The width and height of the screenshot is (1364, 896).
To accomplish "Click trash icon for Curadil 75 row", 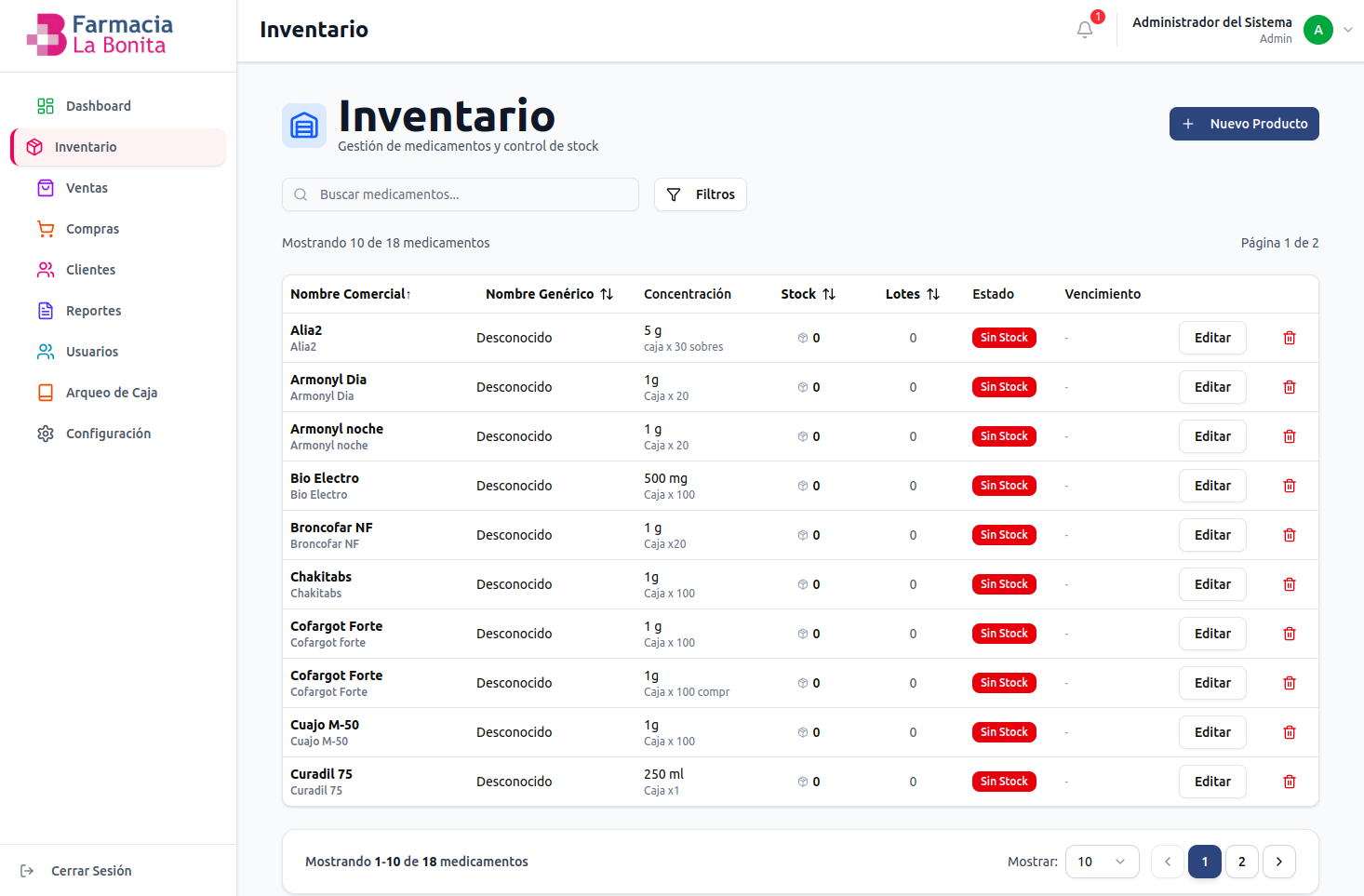I will point(1290,782).
